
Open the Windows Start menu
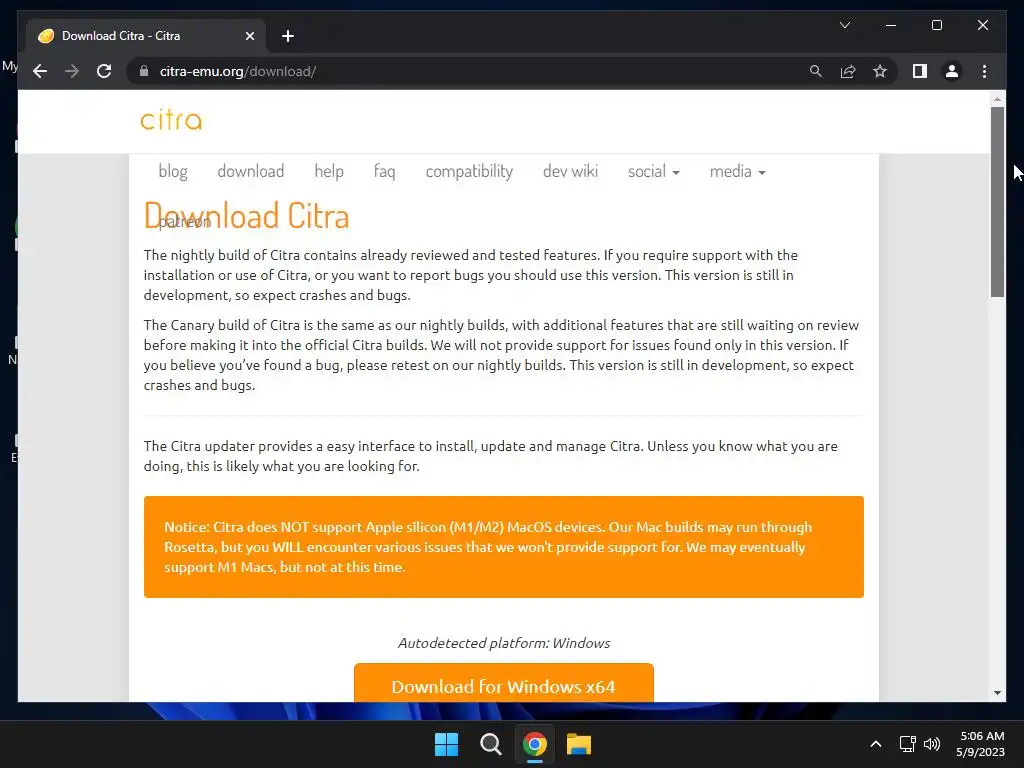click(x=447, y=744)
